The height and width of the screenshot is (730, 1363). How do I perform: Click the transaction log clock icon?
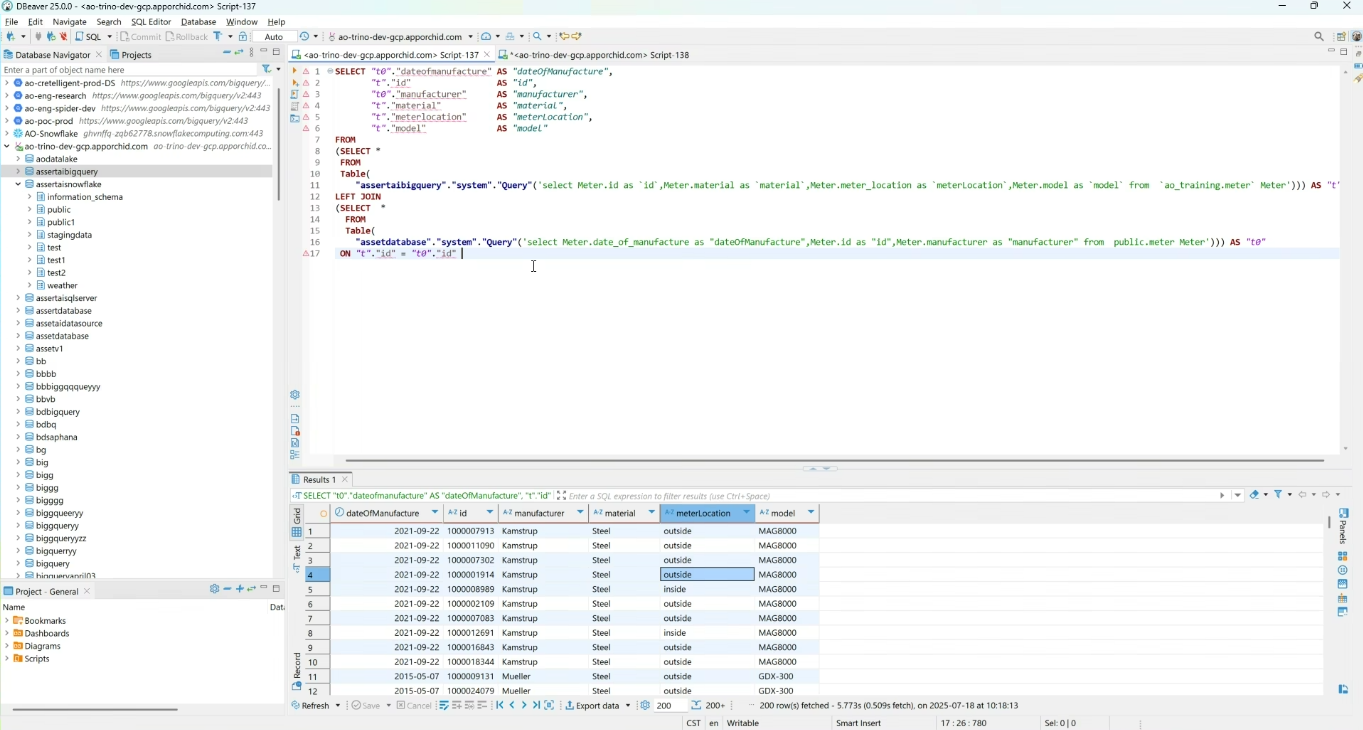click(306, 37)
